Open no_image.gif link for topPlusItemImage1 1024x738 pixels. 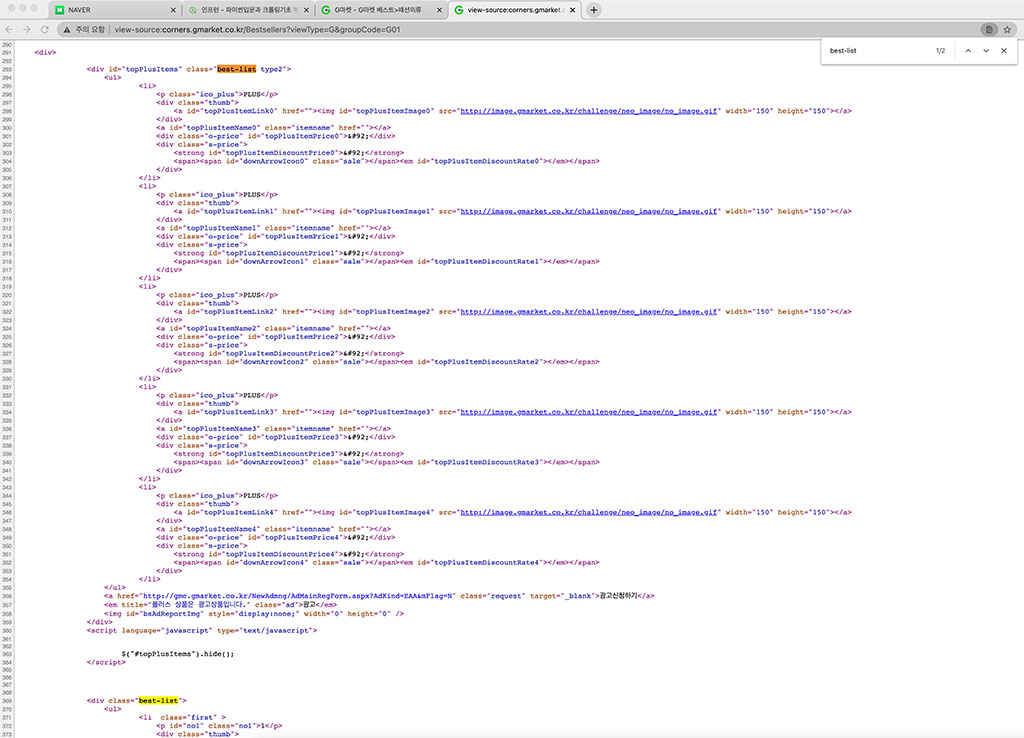[588, 212]
